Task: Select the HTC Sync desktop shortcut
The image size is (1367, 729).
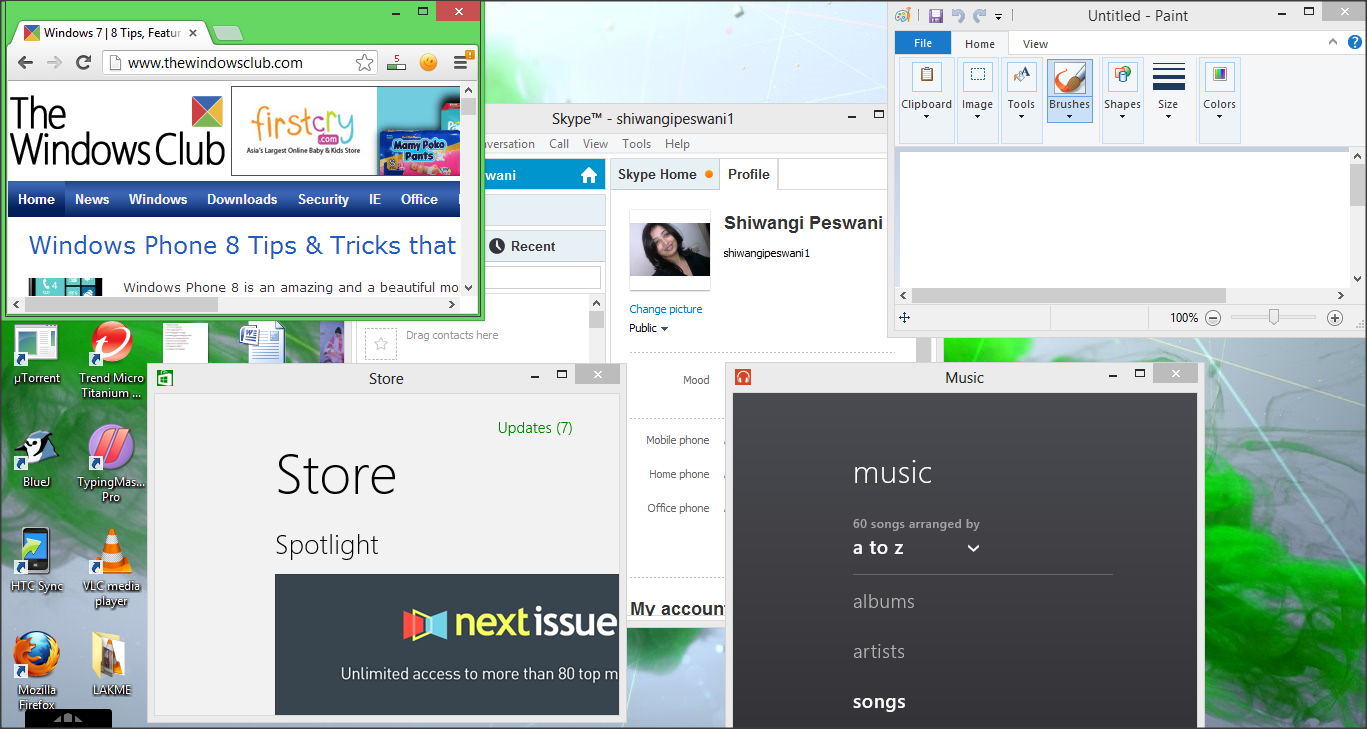Action: coord(37,560)
